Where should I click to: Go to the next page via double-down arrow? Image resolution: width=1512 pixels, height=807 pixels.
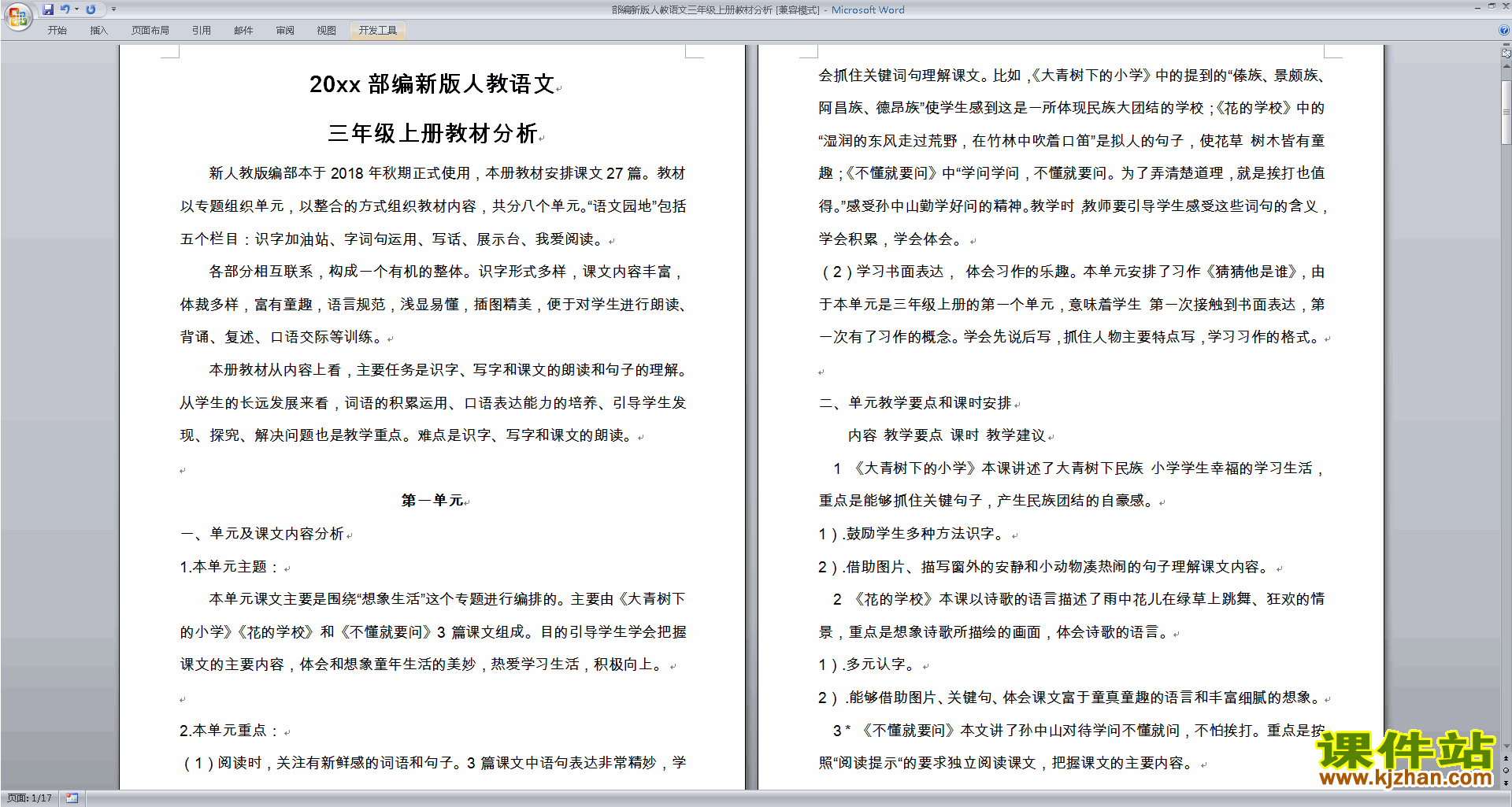(1506, 782)
